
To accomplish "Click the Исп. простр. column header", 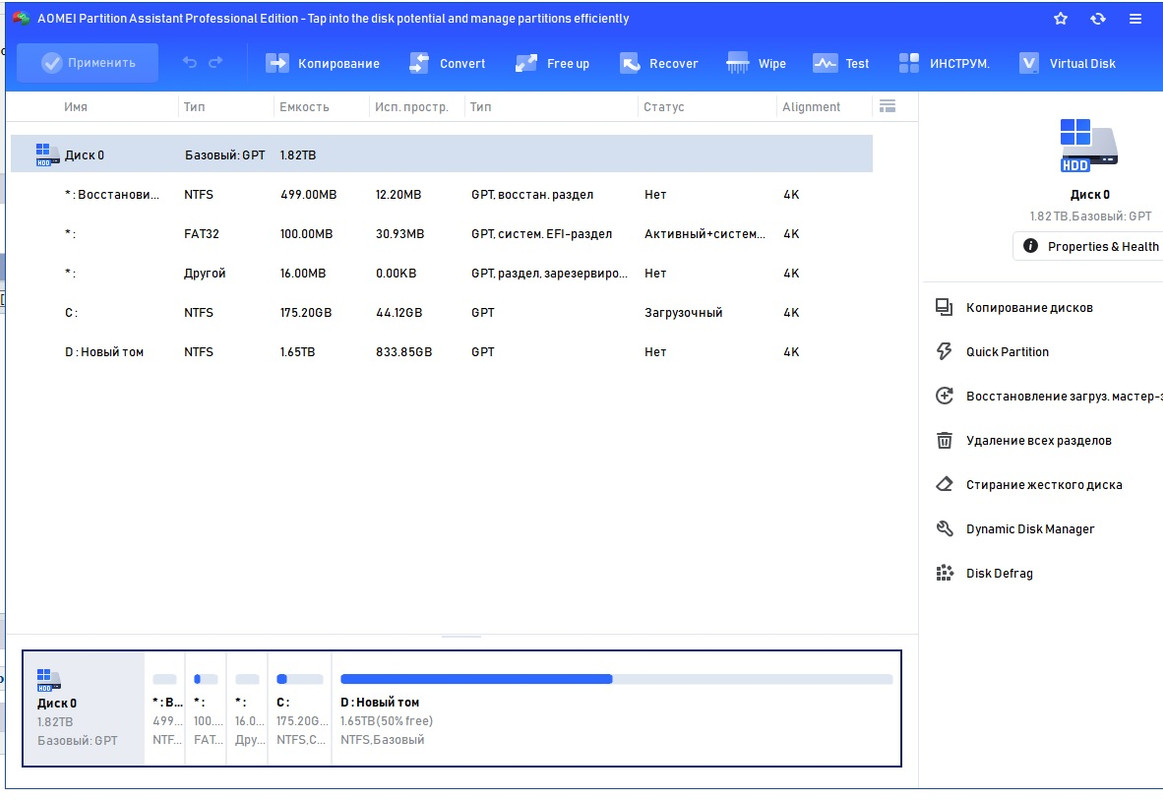I will pyautogui.click(x=412, y=107).
